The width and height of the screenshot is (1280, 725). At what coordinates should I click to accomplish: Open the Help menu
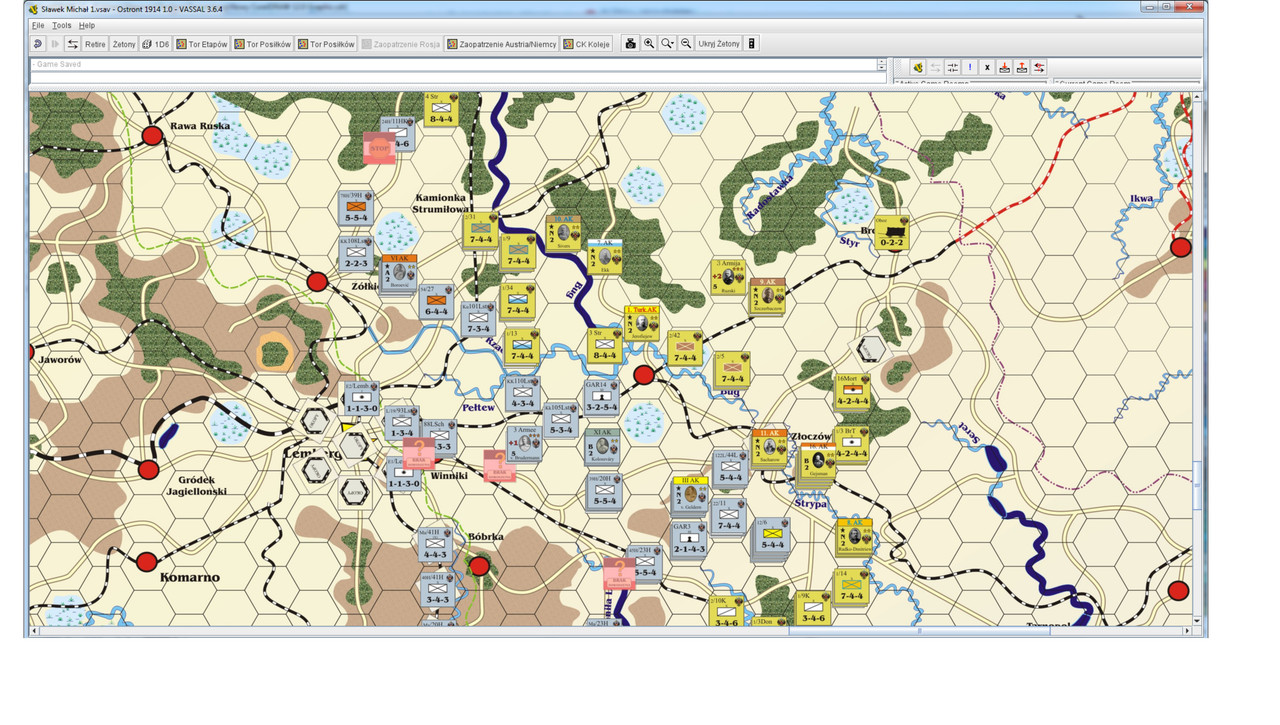coord(87,25)
